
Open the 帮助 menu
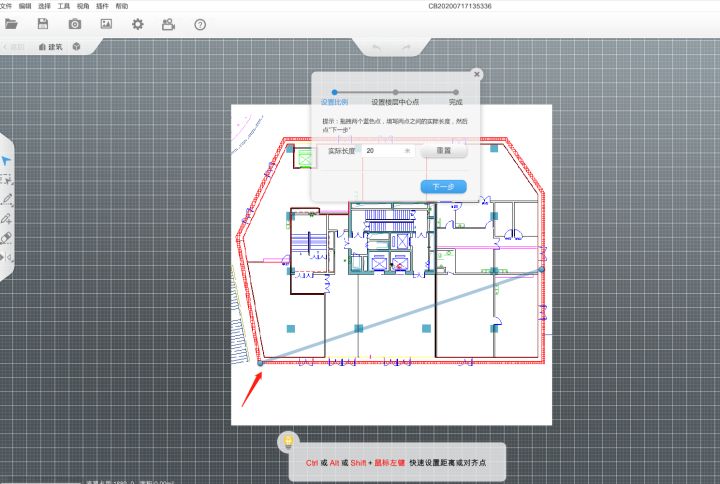click(122, 6)
